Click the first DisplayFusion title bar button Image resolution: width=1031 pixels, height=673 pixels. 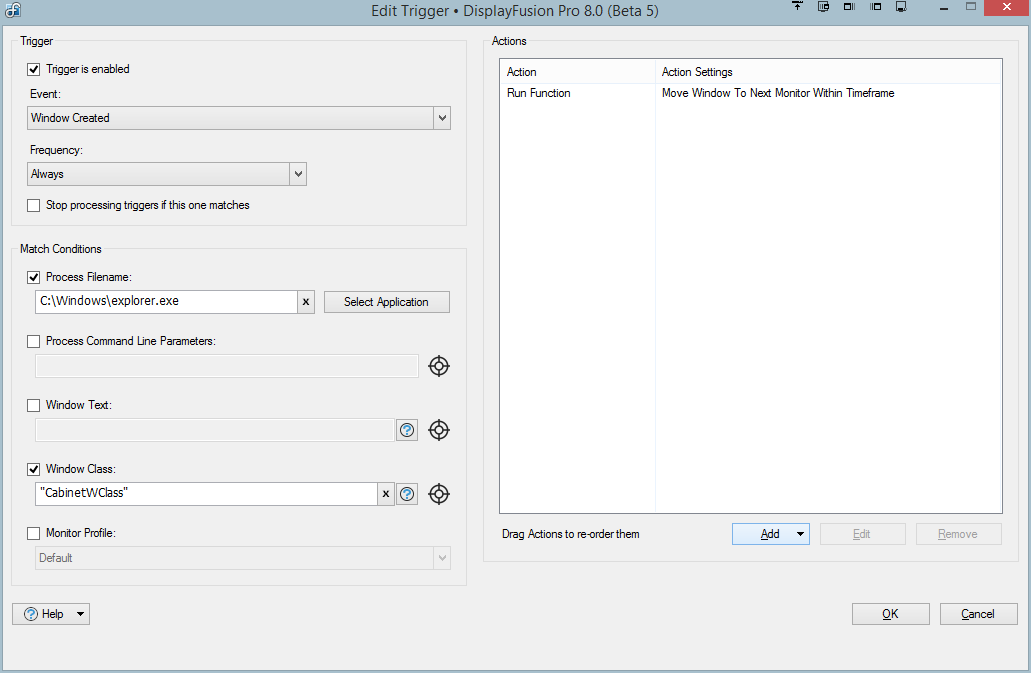click(x=797, y=7)
